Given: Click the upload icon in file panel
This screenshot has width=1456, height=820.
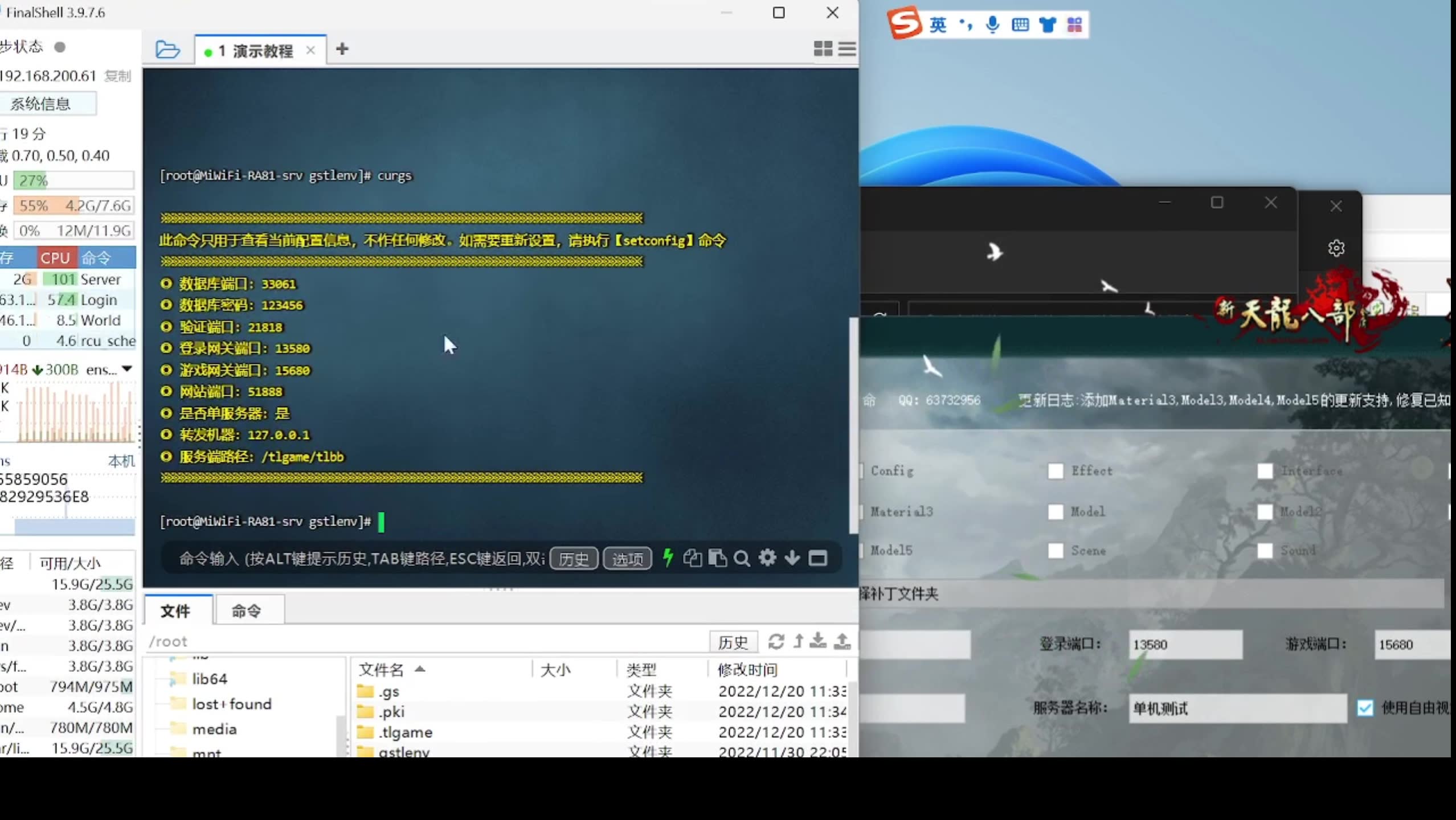Looking at the screenshot, I should [x=842, y=641].
